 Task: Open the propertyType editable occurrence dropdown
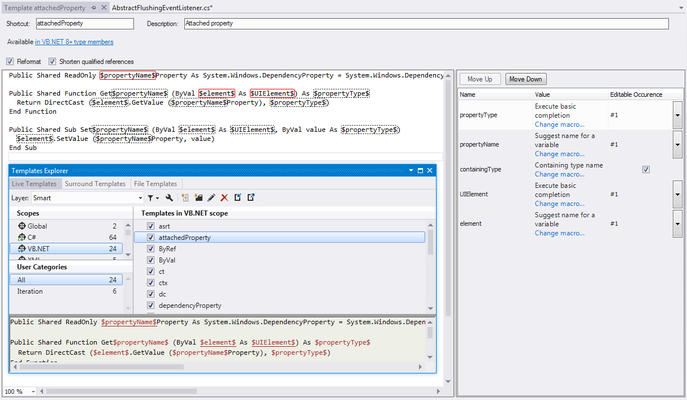(x=677, y=115)
